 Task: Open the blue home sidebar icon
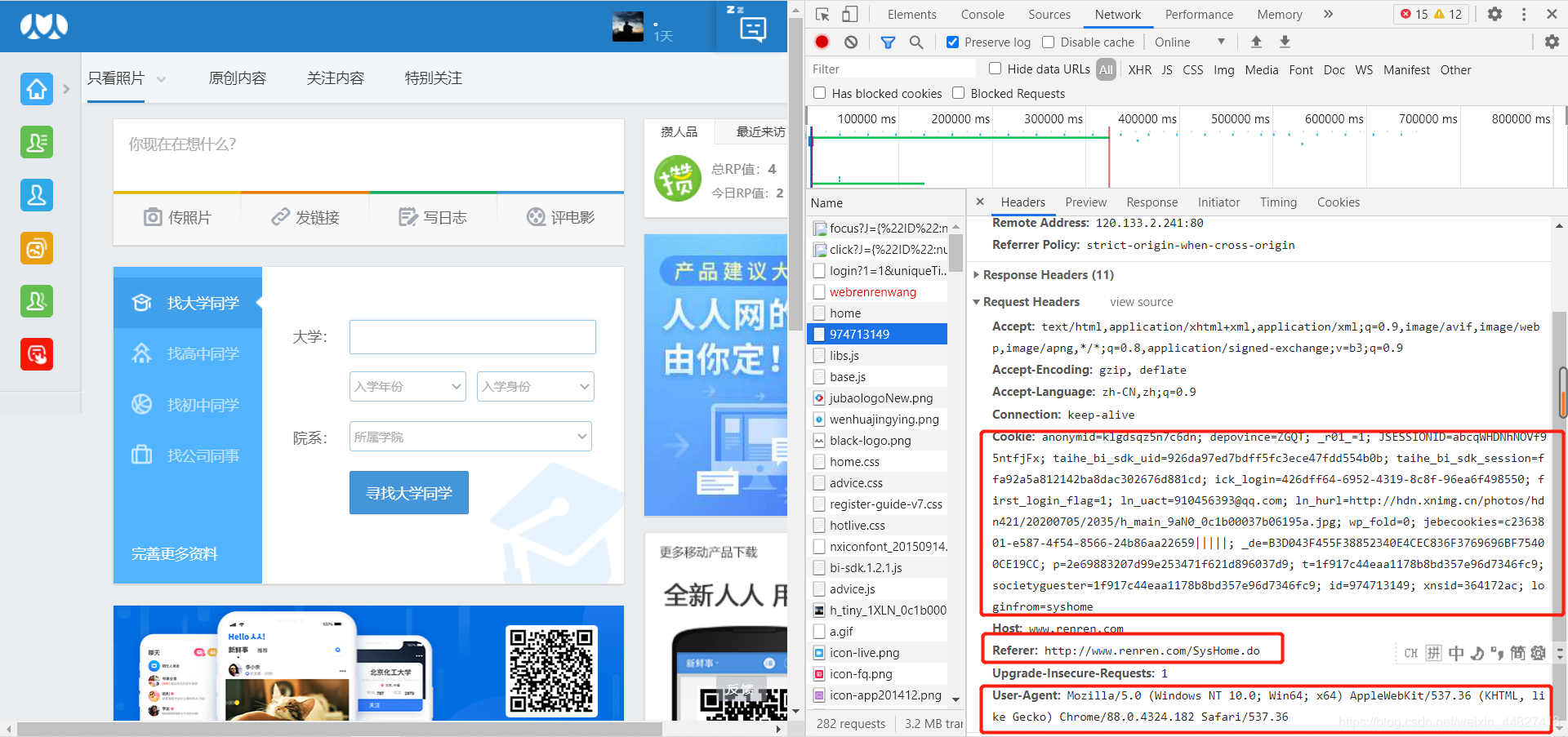[37, 89]
